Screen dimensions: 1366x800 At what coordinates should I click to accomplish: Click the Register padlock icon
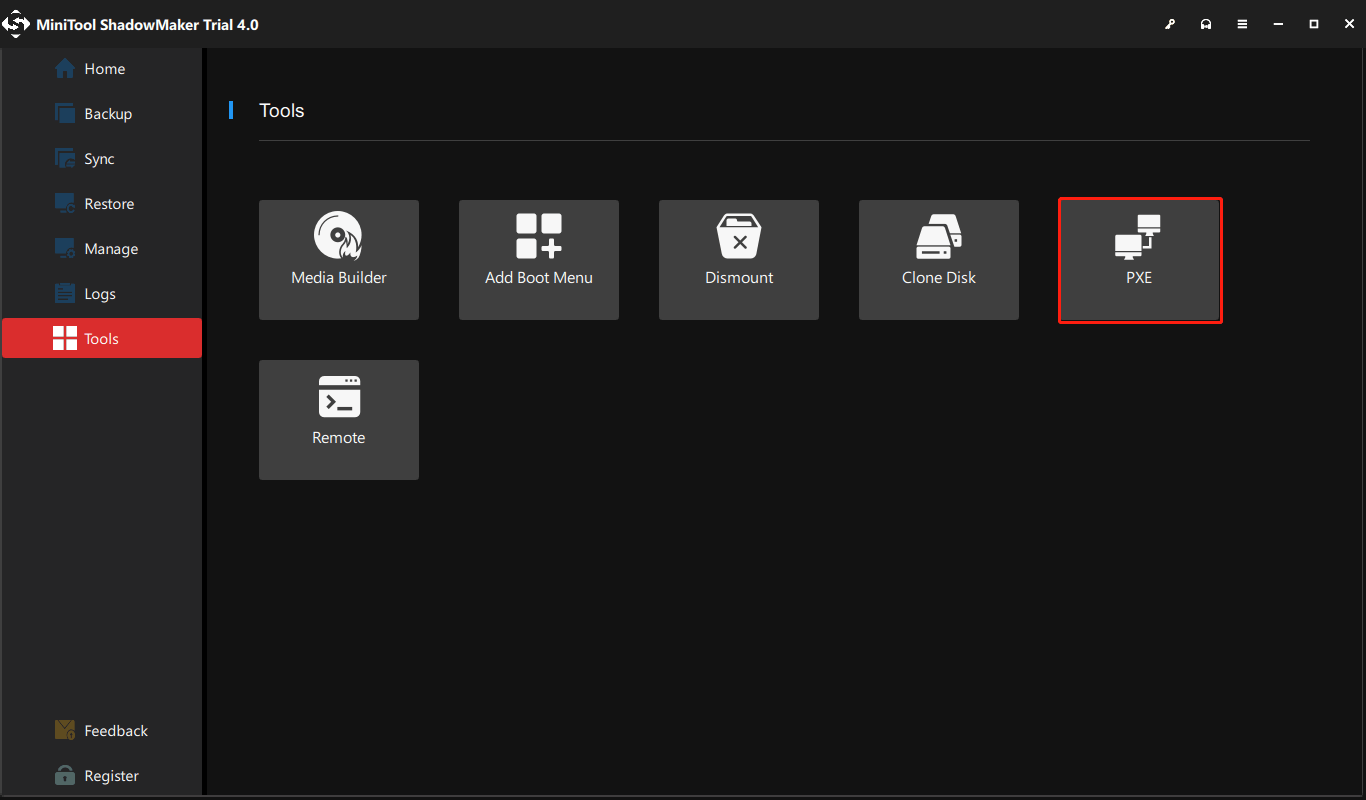coord(65,775)
